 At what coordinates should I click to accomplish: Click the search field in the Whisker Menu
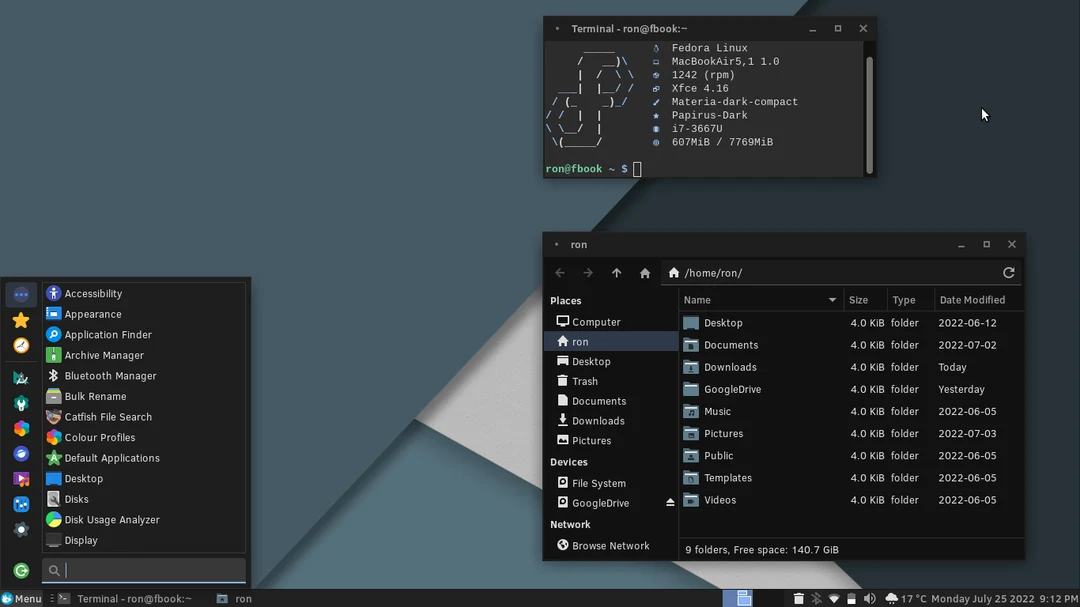pos(144,570)
